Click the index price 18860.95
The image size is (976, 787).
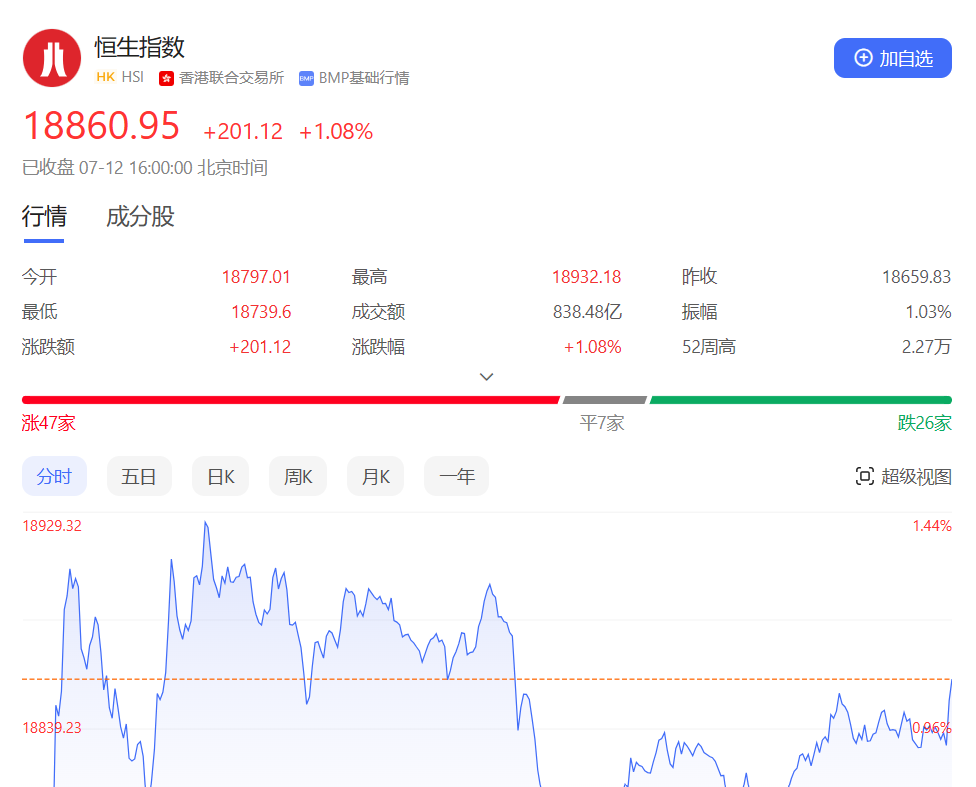coord(101,126)
